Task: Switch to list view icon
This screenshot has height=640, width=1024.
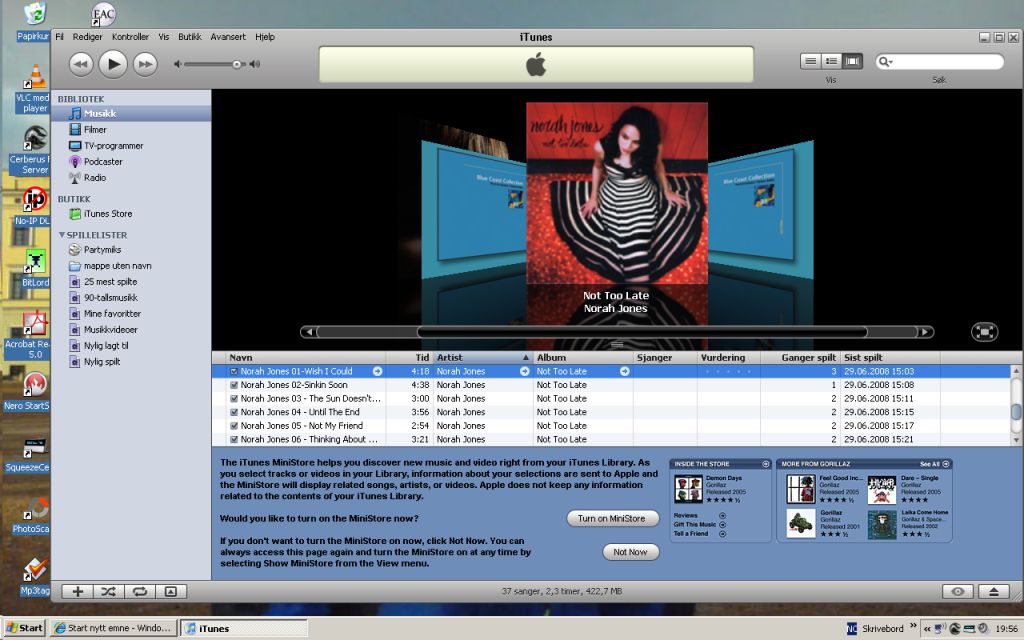Action: pyautogui.click(x=810, y=61)
